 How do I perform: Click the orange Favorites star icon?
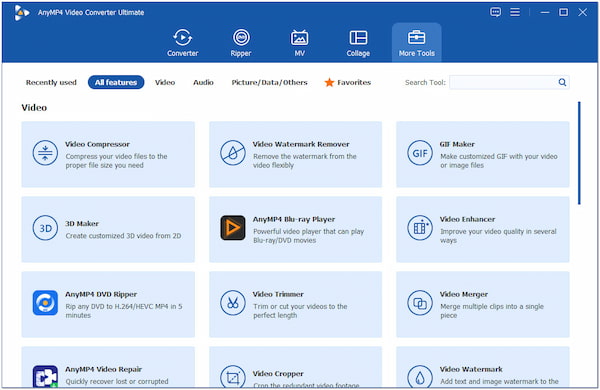329,82
